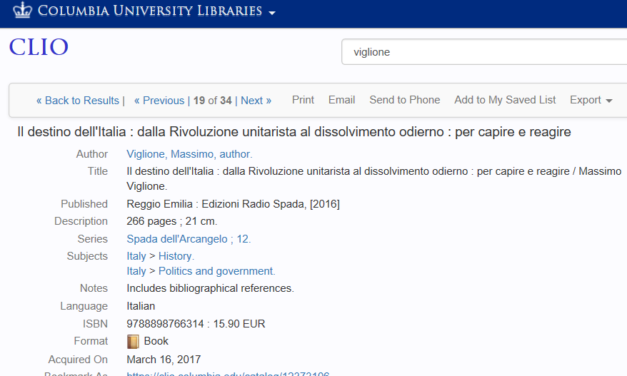Open series link Spada dell'Arcangelo ; 12

pos(189,239)
